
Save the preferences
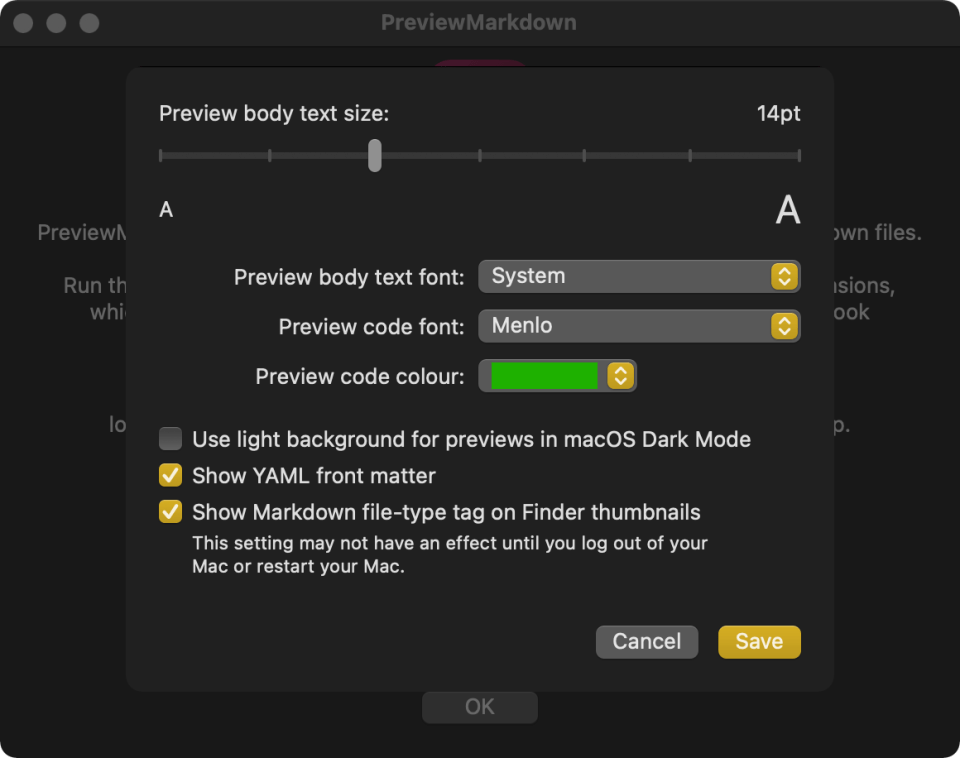point(759,642)
